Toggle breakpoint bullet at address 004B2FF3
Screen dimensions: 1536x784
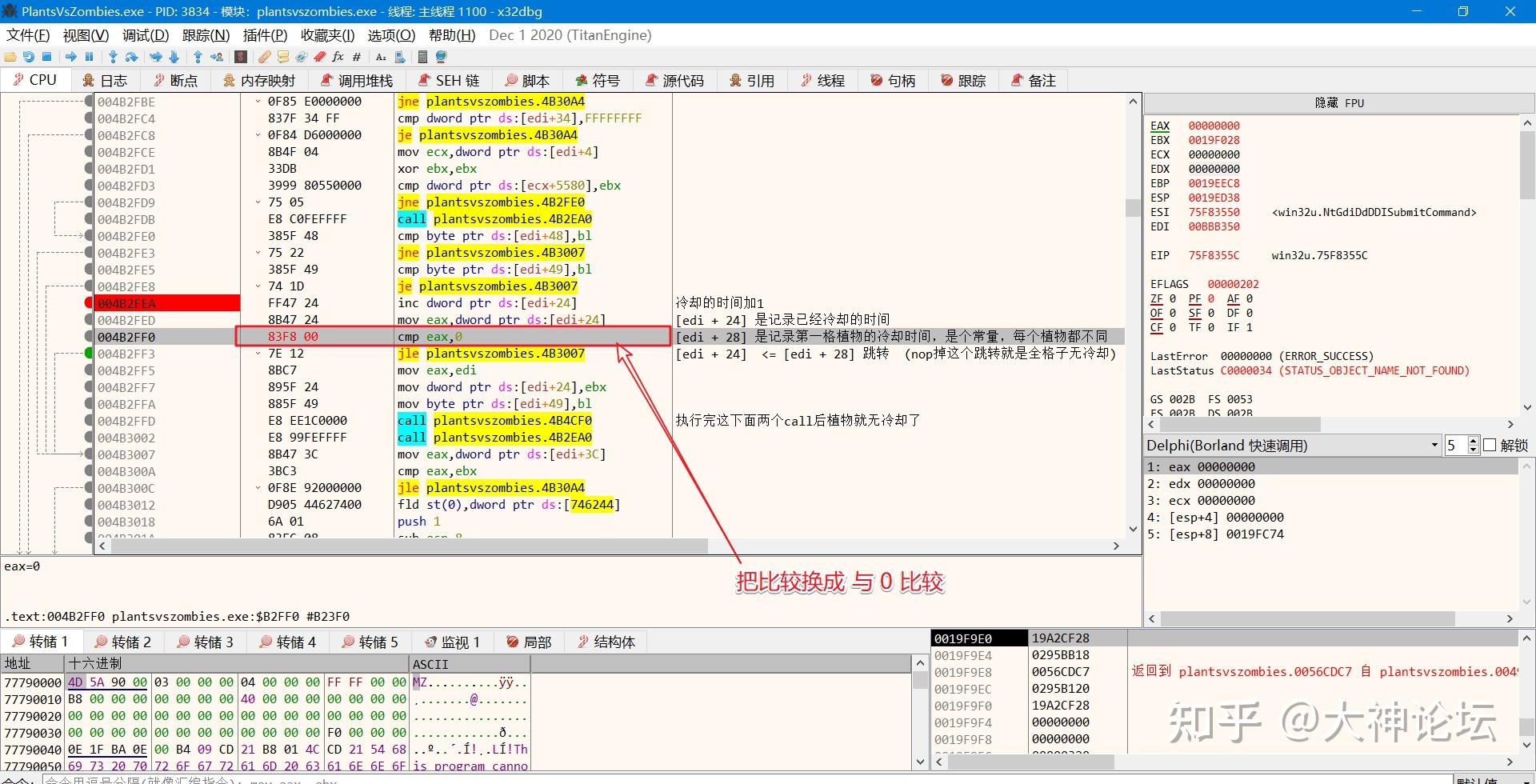tap(89, 354)
